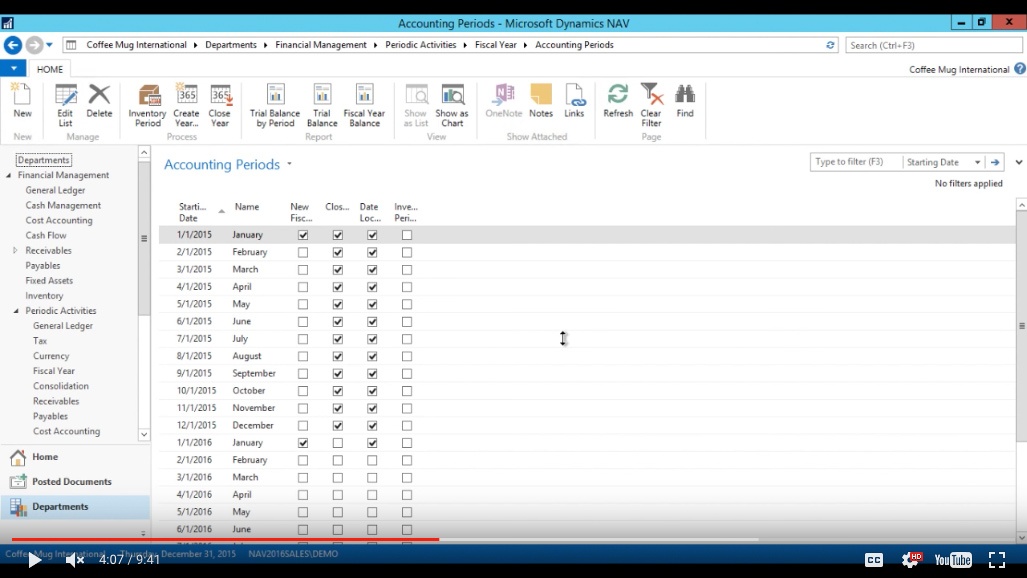Image resolution: width=1027 pixels, height=578 pixels.
Task: Toggle Inventory Period for April 2015
Action: tap(407, 287)
